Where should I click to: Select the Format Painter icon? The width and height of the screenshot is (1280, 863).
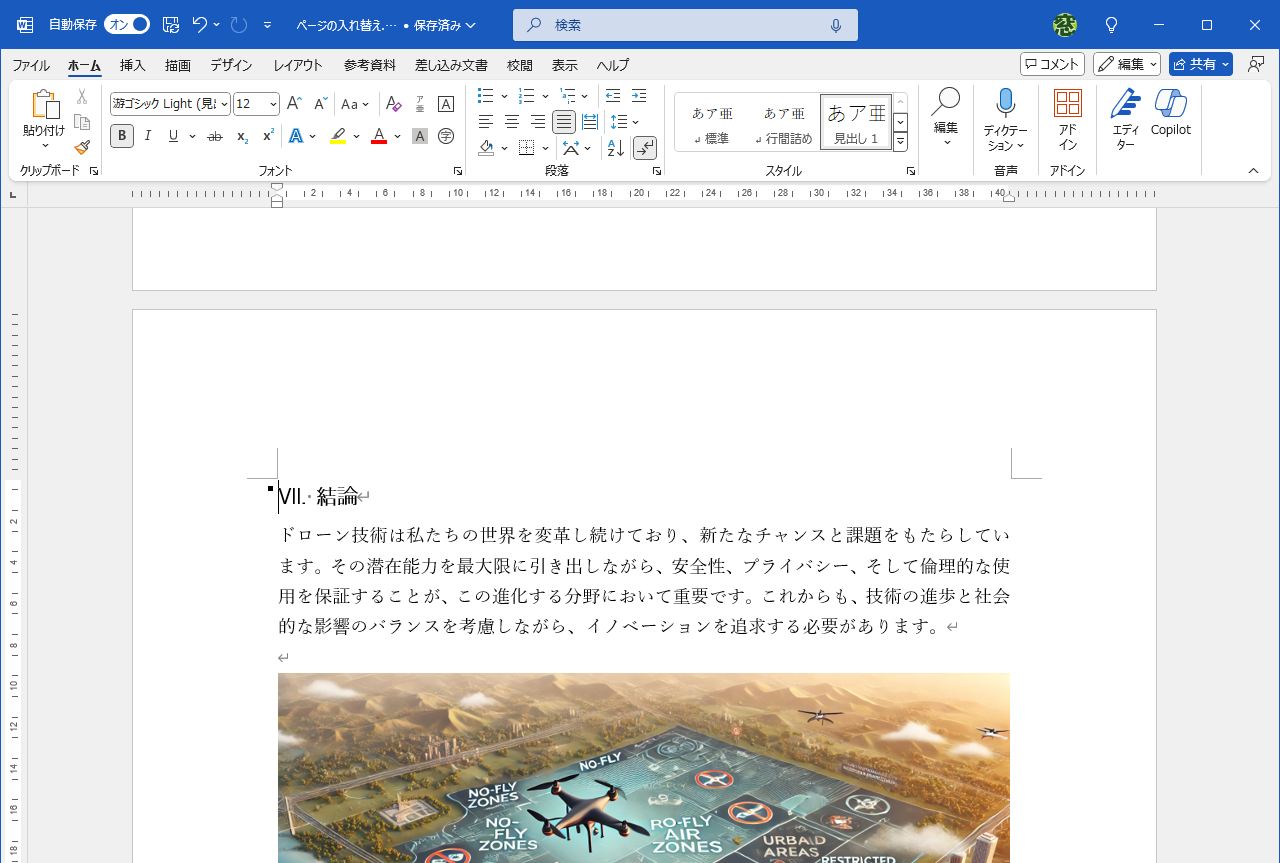coord(81,147)
